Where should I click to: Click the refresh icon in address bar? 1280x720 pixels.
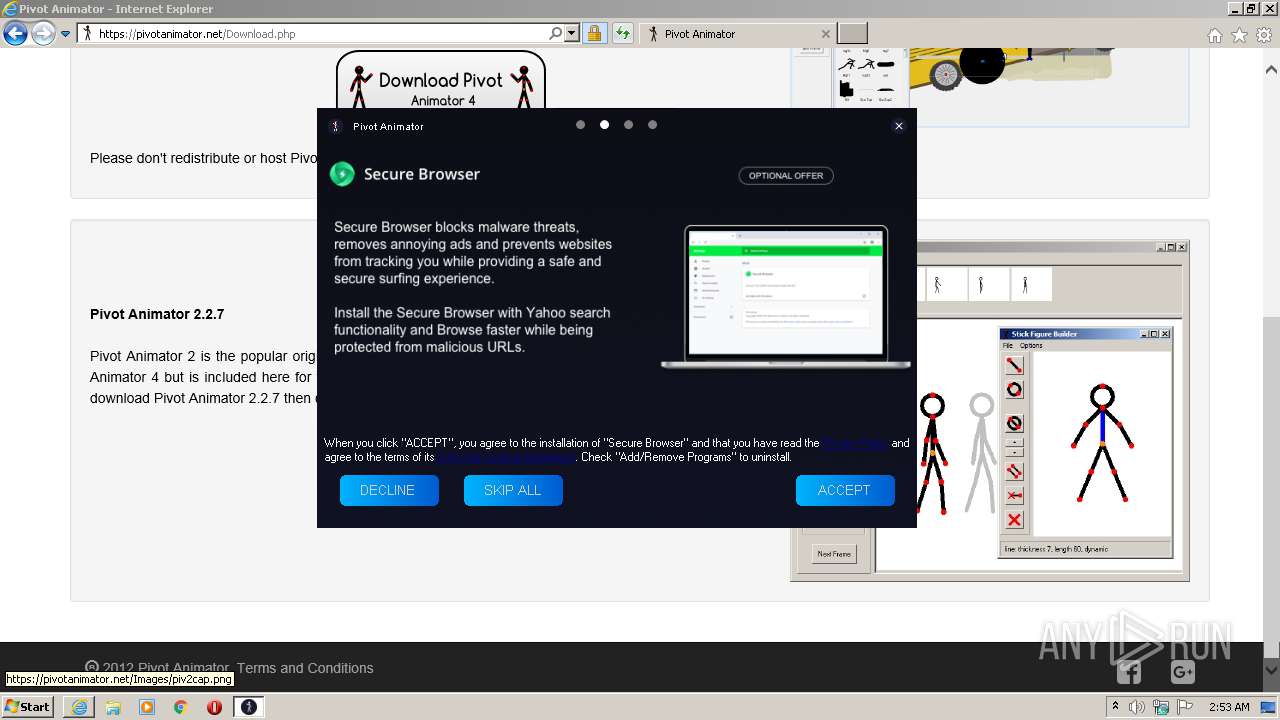pos(623,34)
